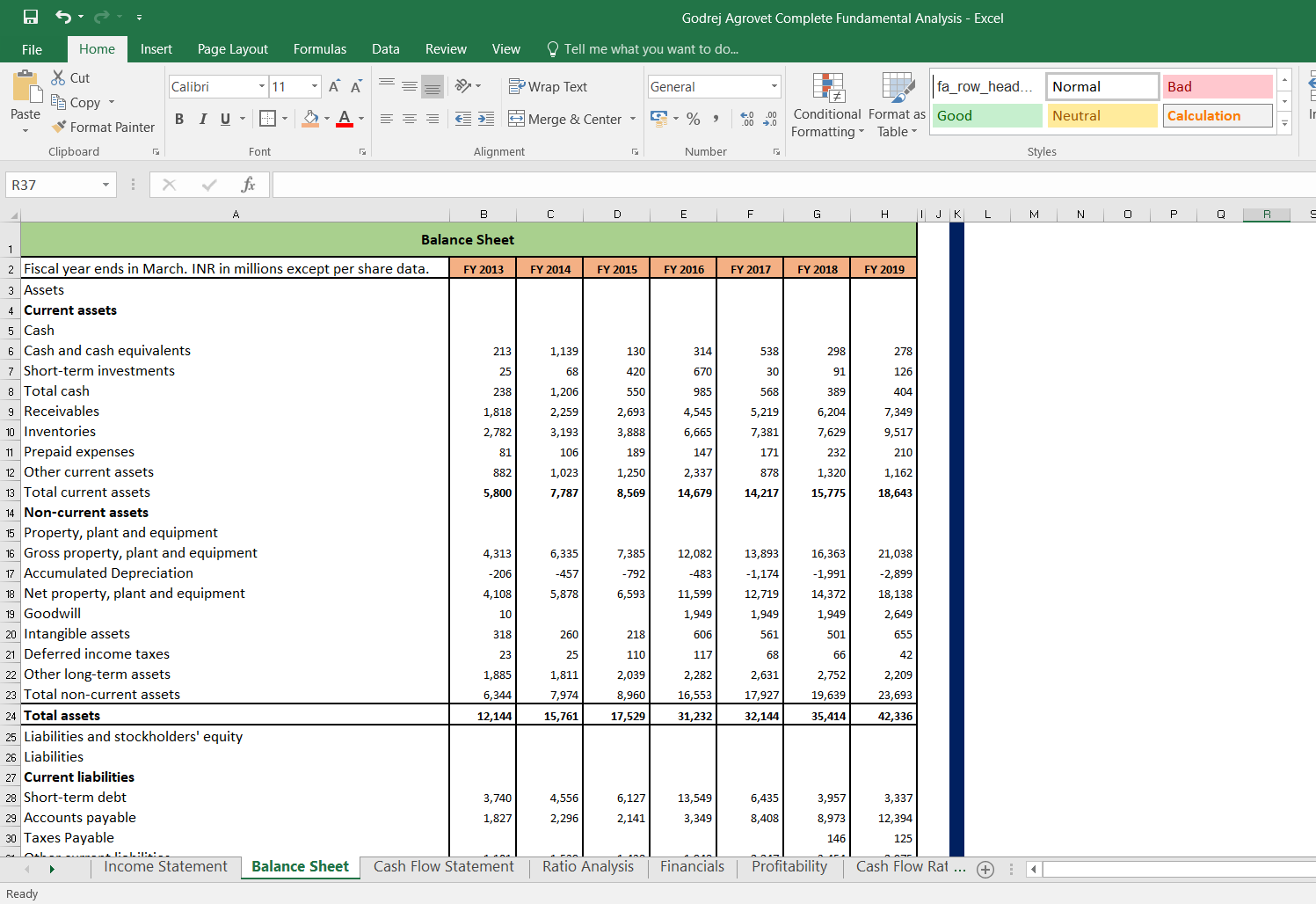Open the Page Layout ribbon tab
Screen dimensions: 1316x904
[233, 49]
